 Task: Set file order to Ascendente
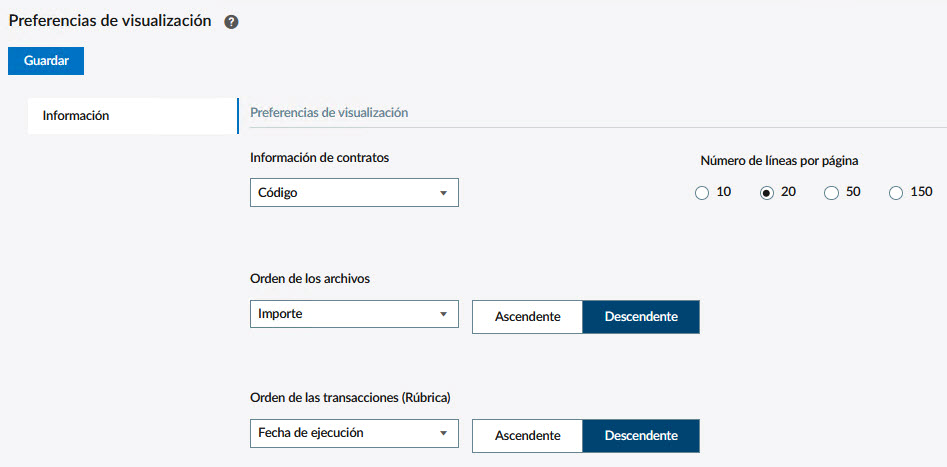[527, 317]
